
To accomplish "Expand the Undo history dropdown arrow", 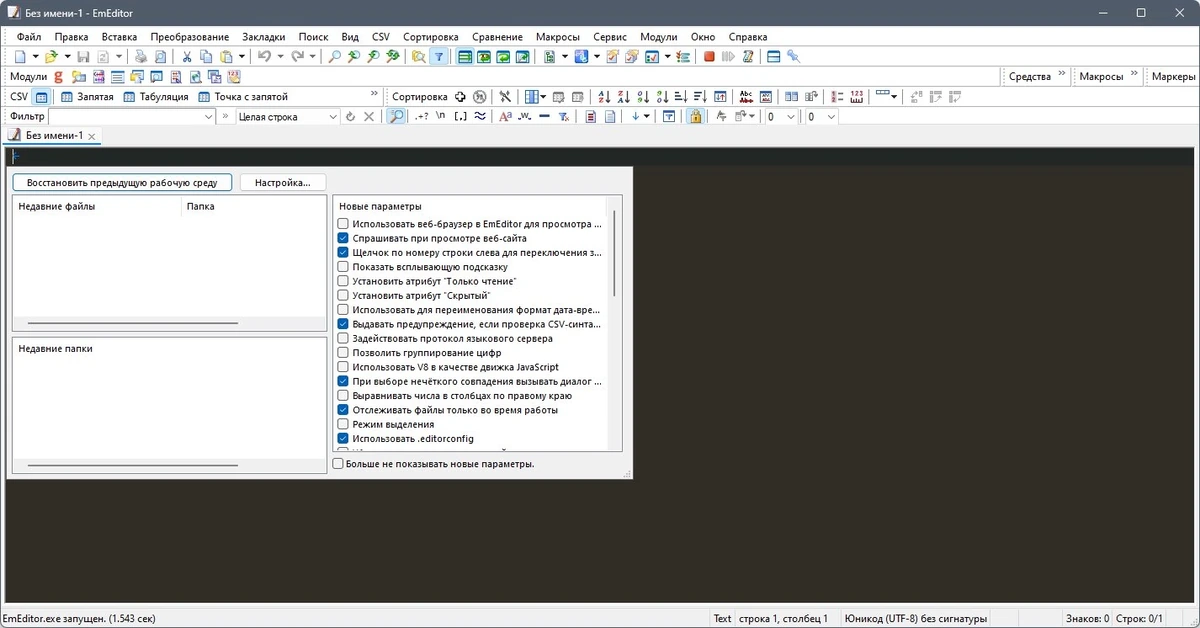I will point(280,57).
